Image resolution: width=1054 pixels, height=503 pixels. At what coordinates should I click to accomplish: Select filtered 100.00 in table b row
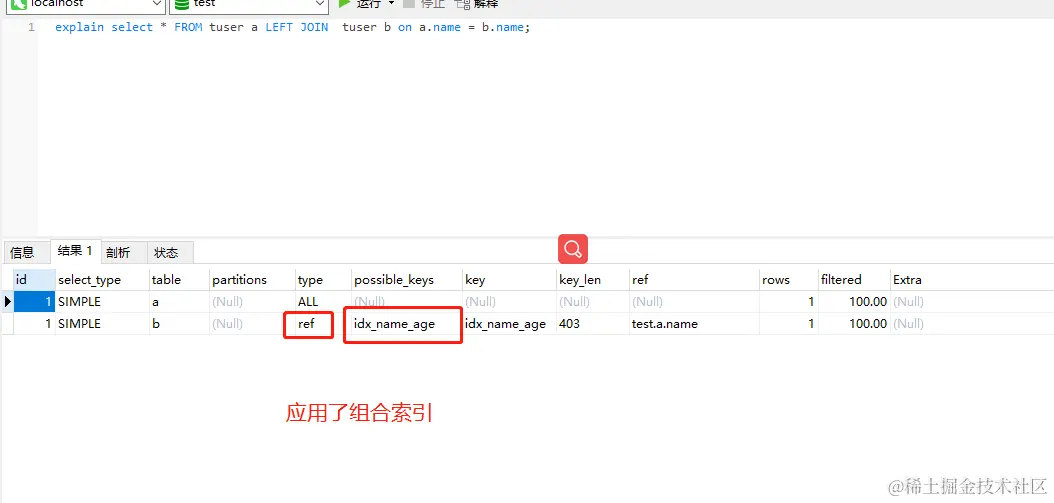point(854,323)
